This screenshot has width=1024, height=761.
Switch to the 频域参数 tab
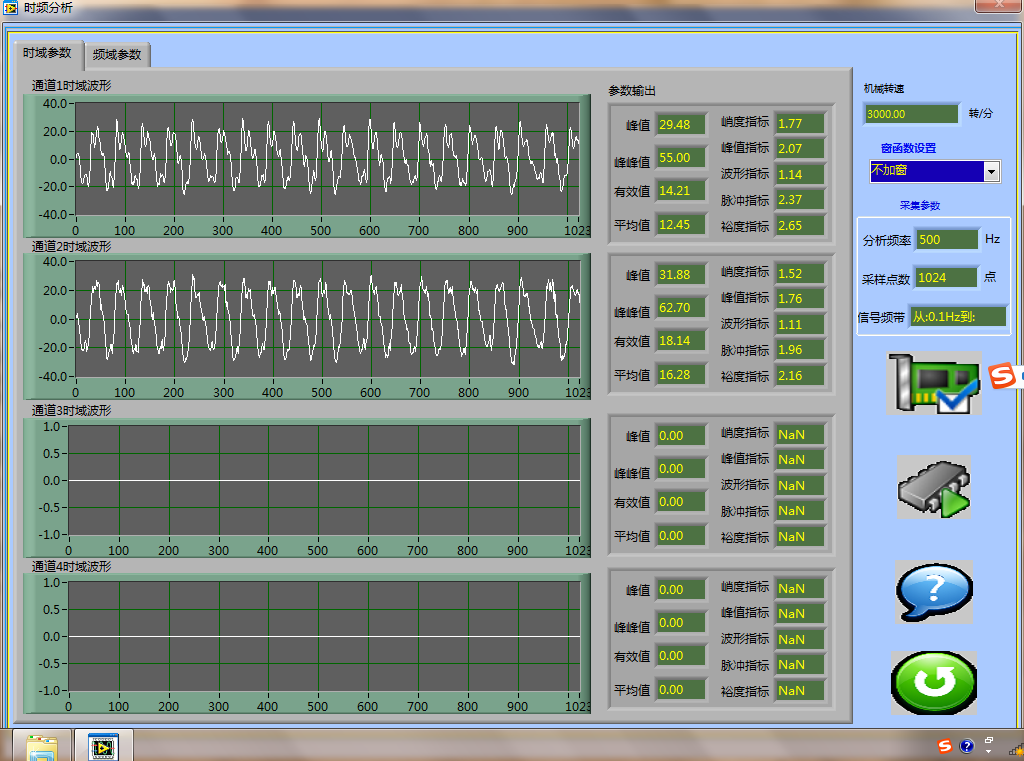pyautogui.click(x=117, y=55)
